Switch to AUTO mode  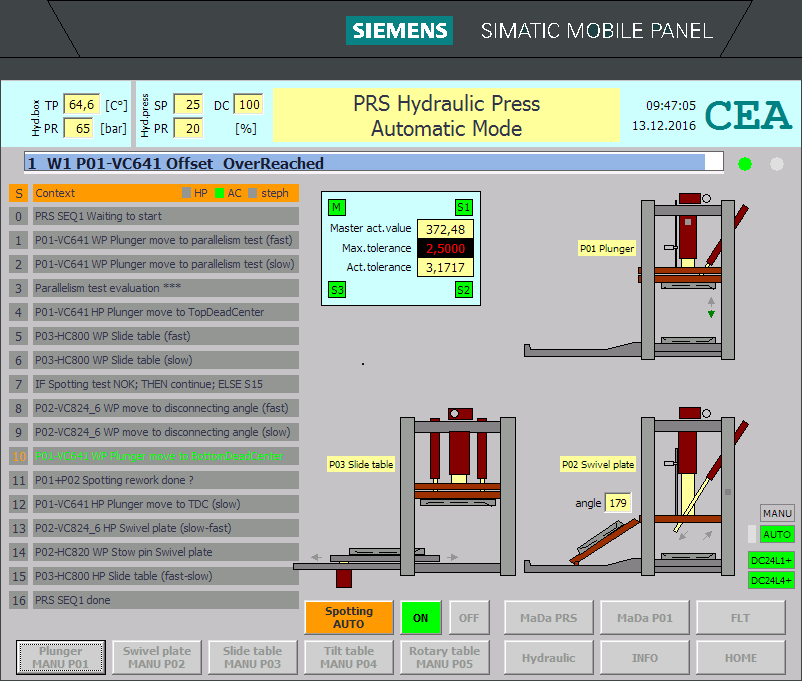(777, 534)
